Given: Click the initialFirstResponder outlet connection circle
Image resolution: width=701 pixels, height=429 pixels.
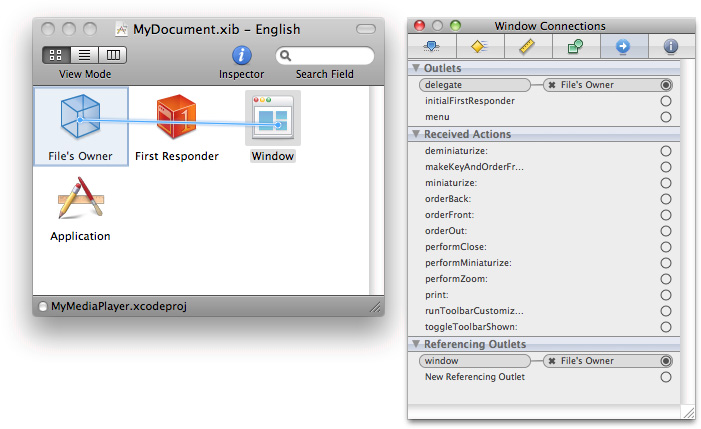Looking at the screenshot, I should click(666, 101).
